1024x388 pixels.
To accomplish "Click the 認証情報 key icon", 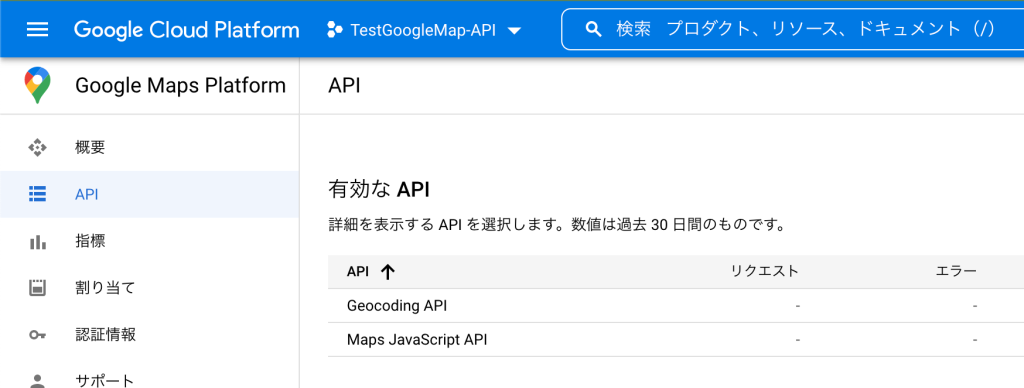I will click(x=37, y=335).
